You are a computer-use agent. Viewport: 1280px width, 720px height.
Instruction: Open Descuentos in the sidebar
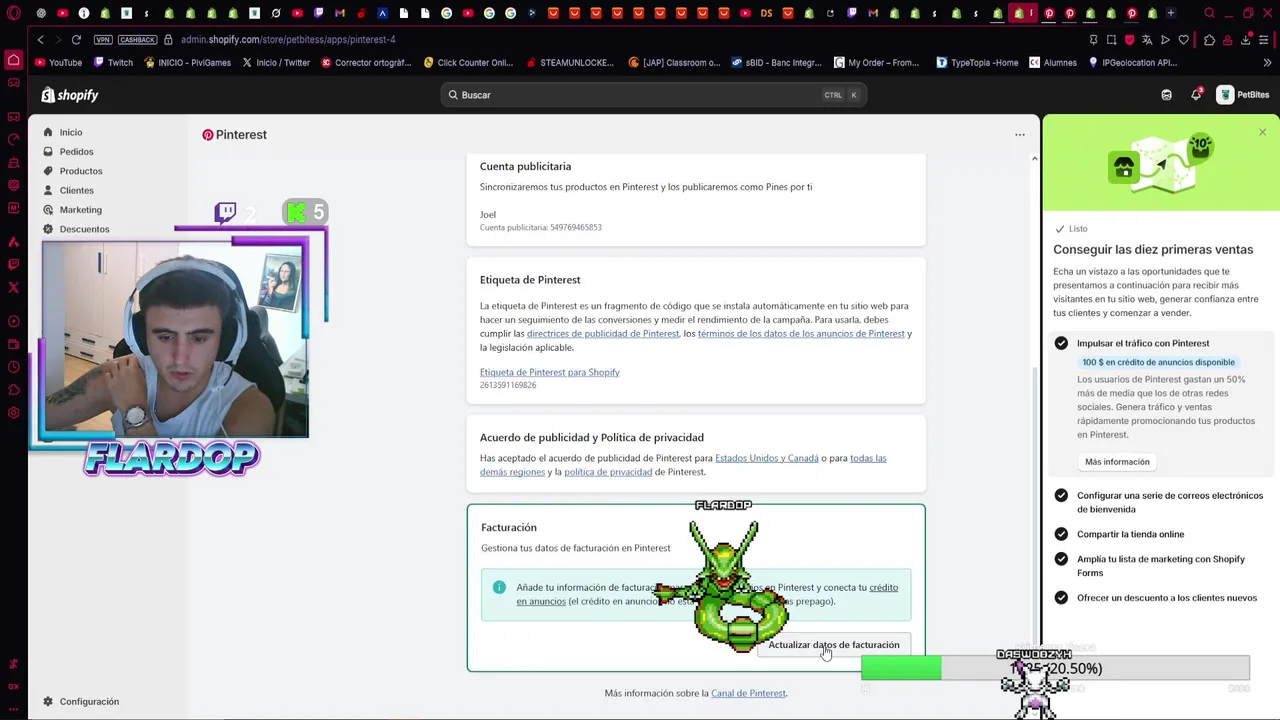[x=84, y=229]
